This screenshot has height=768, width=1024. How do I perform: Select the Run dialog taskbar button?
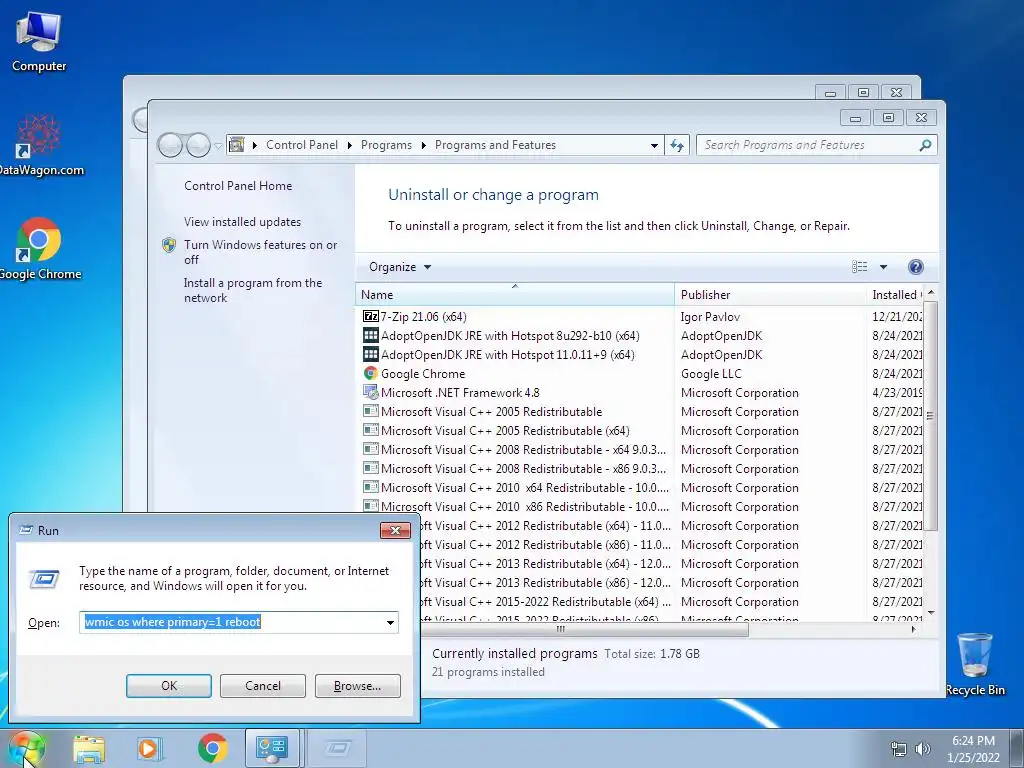337,748
